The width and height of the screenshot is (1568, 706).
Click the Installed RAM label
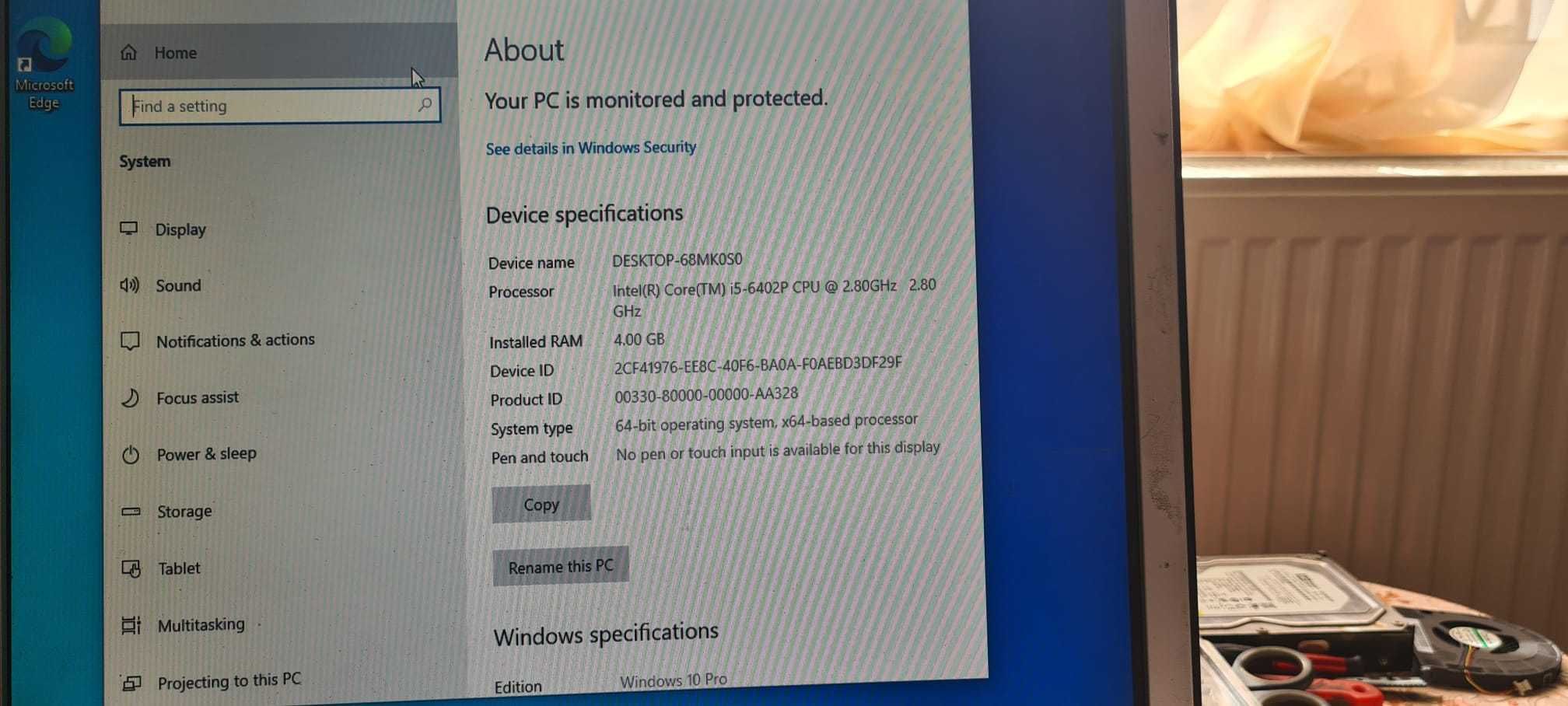(536, 341)
